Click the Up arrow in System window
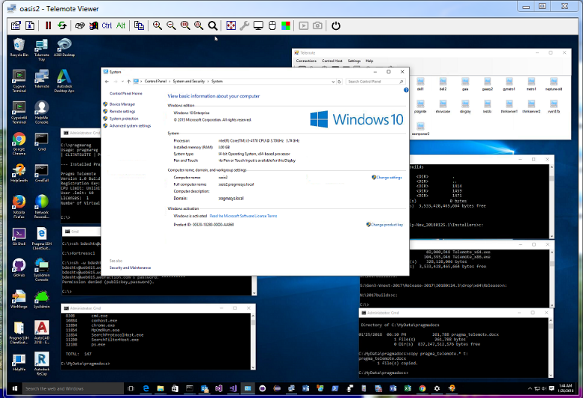Viewport: 583px width, 398px height. pyautogui.click(x=129, y=81)
